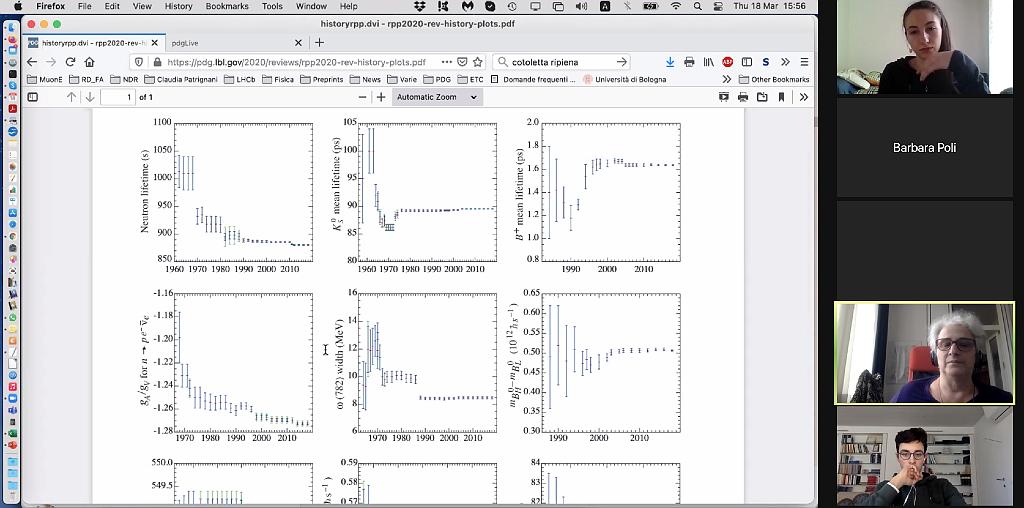Open the Adblock Plus extension
Viewport: 1024px width, 508px height.
[728, 62]
